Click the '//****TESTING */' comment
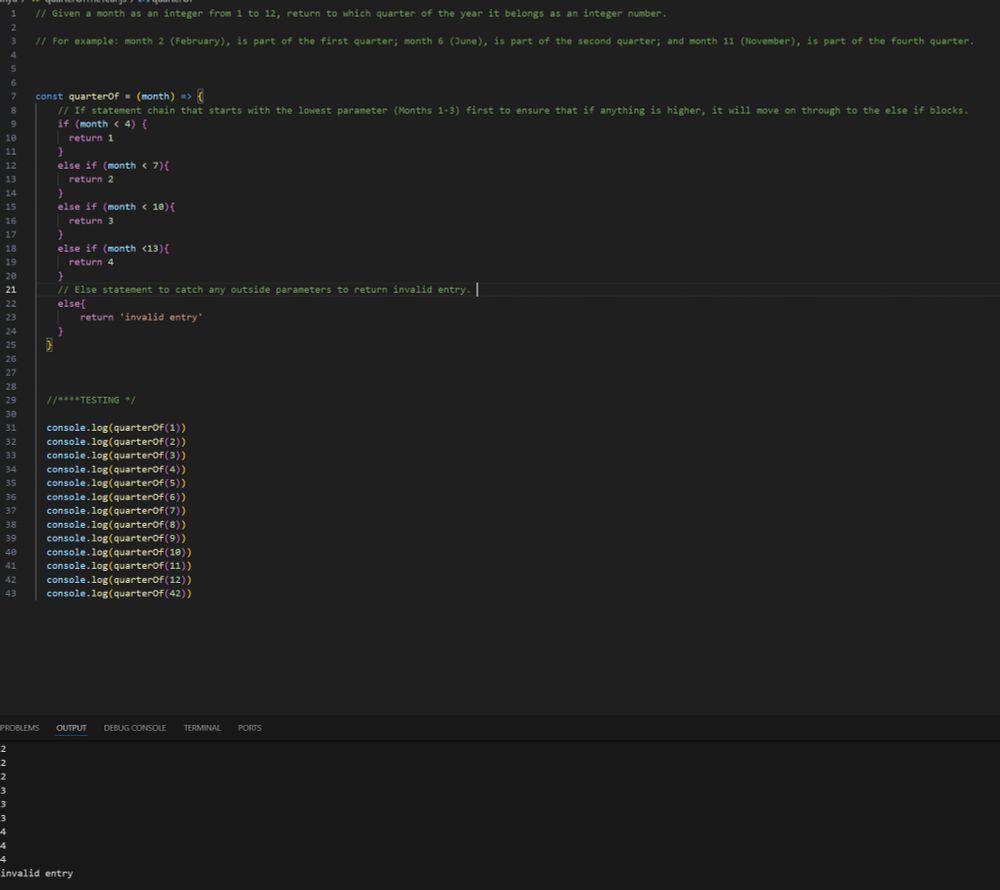Screen dimensions: 1000x890 [91, 400]
